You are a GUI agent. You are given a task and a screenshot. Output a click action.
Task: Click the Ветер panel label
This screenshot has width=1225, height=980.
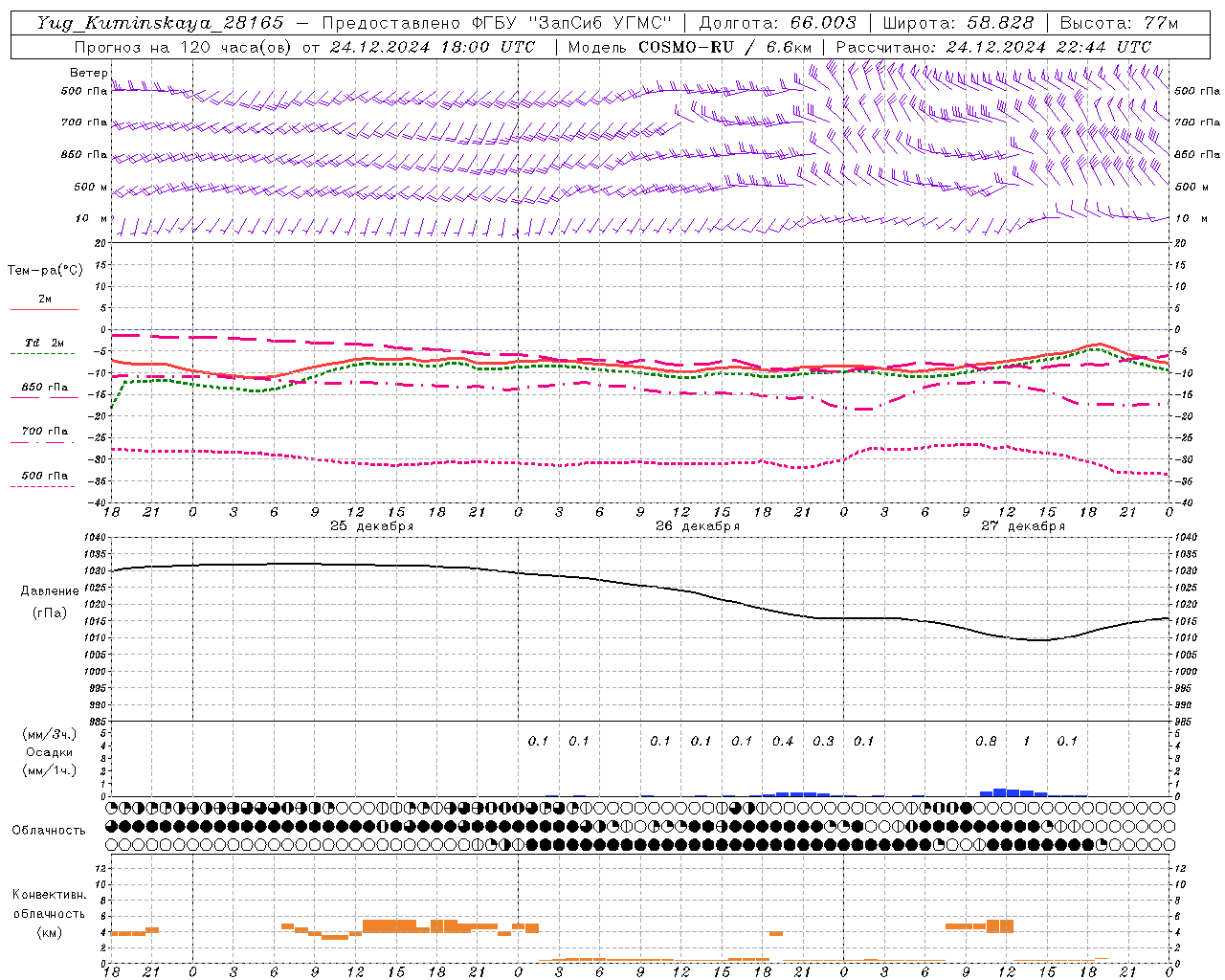[x=88, y=73]
